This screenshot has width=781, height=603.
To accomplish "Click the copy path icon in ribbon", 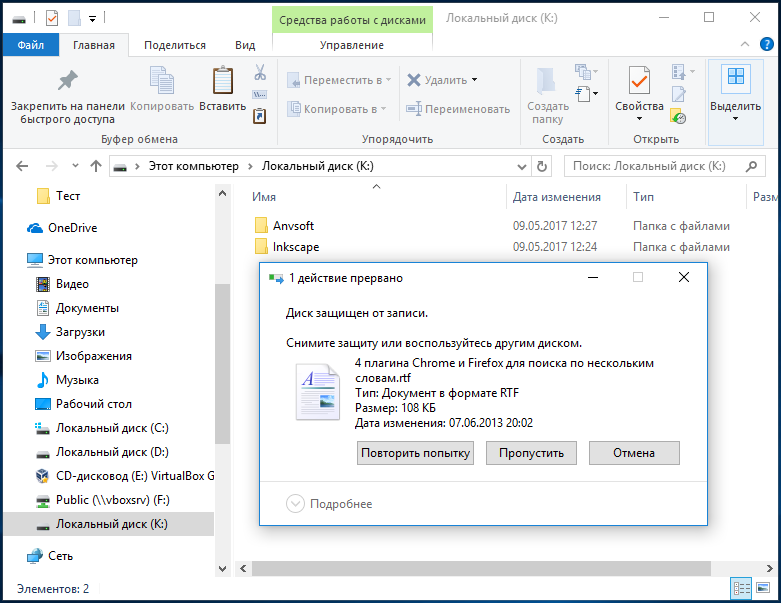I will coord(260,95).
